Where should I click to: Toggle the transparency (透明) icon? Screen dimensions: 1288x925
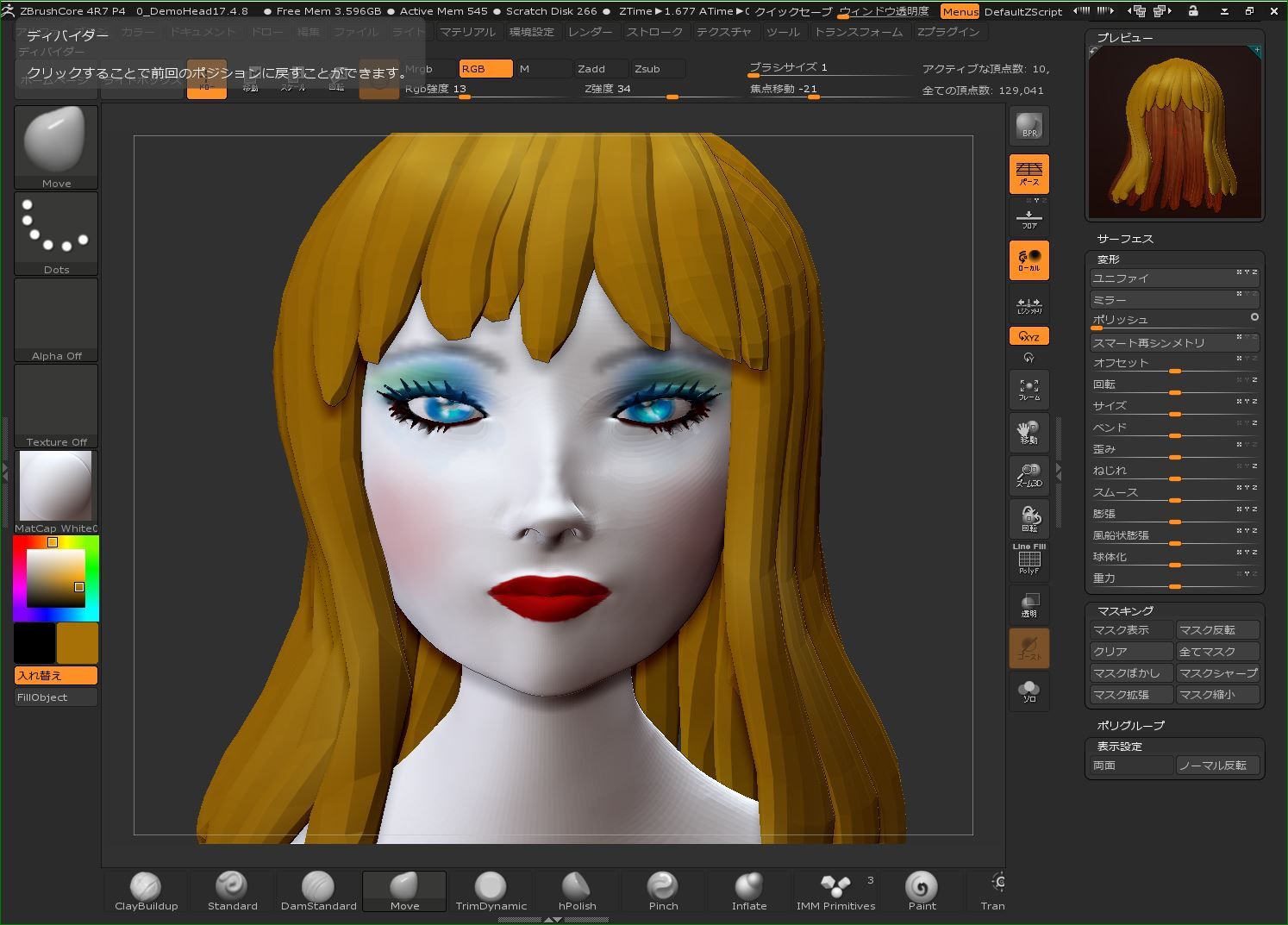[1029, 605]
